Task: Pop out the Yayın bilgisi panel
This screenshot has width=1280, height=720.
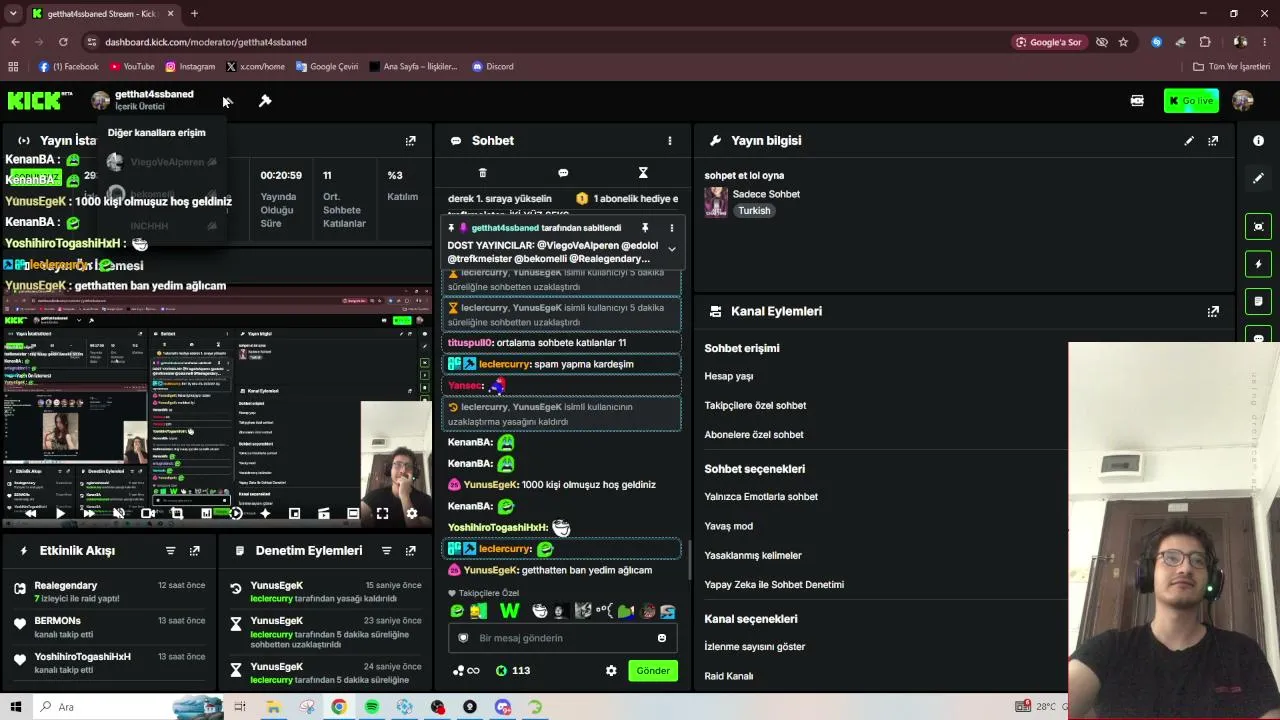Action: click(x=1213, y=141)
